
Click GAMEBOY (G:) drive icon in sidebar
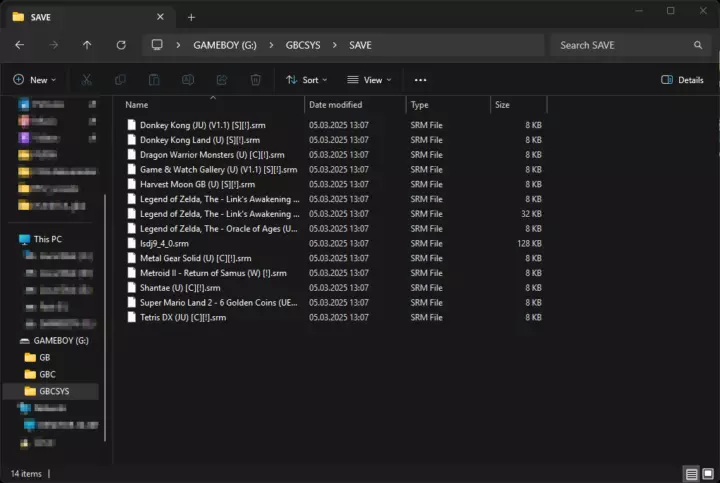click(x=25, y=341)
